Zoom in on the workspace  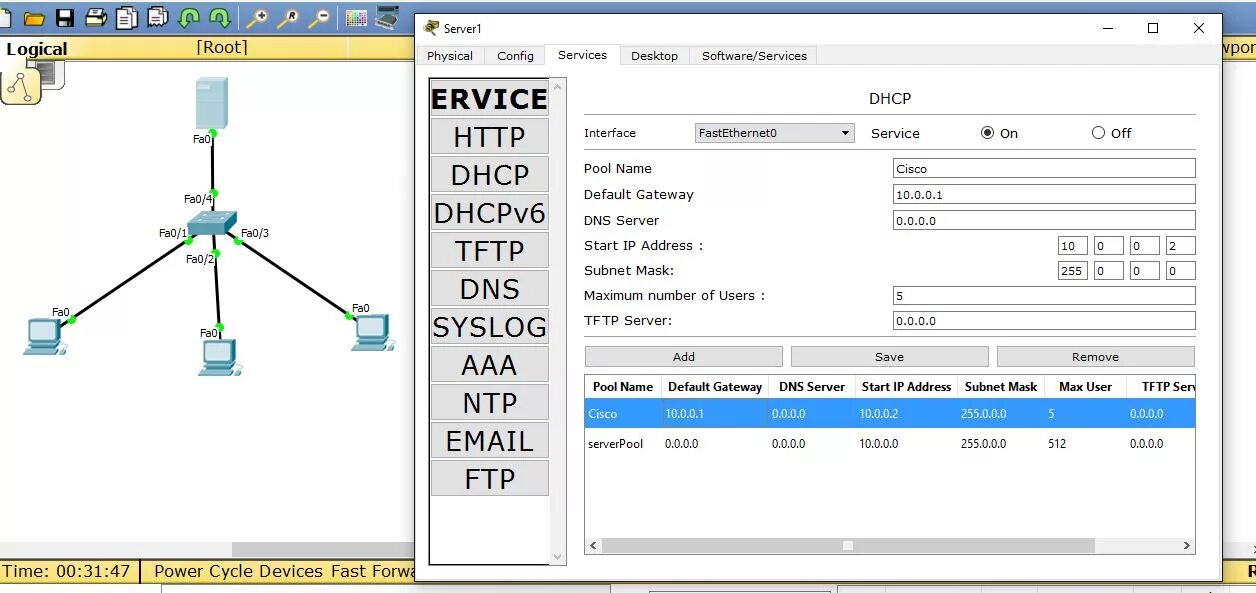[259, 17]
